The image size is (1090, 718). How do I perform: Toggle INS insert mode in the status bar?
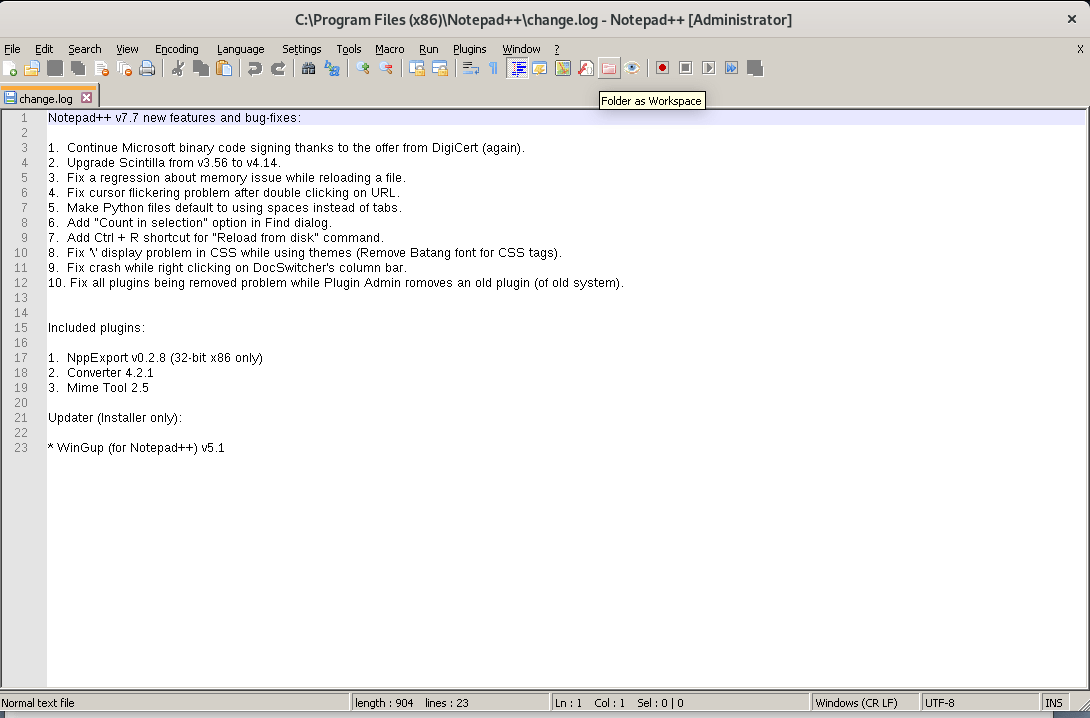1054,703
